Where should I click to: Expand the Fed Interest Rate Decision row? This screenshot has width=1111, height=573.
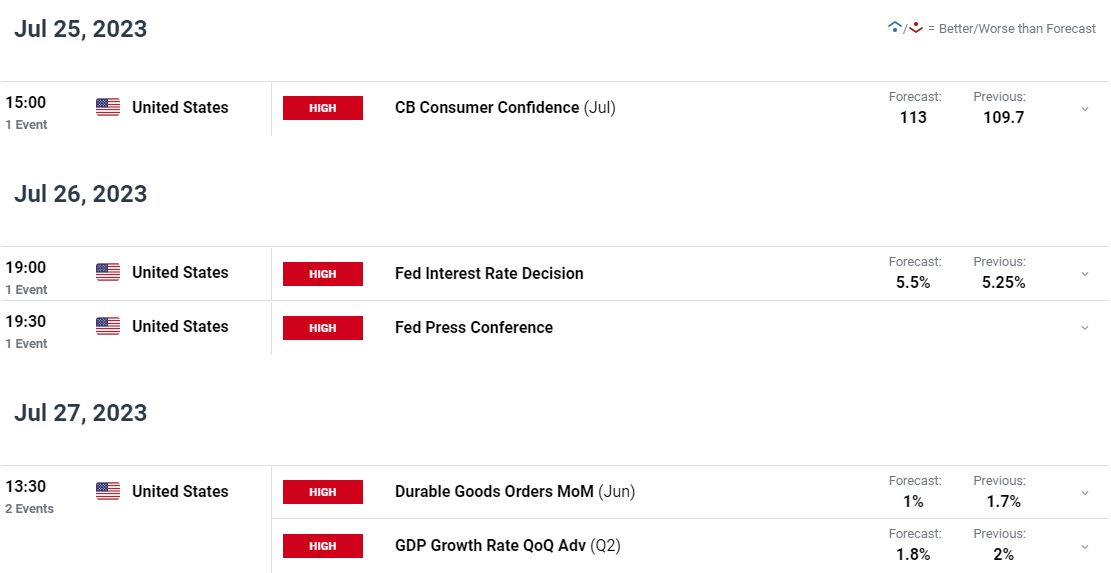pos(1085,274)
